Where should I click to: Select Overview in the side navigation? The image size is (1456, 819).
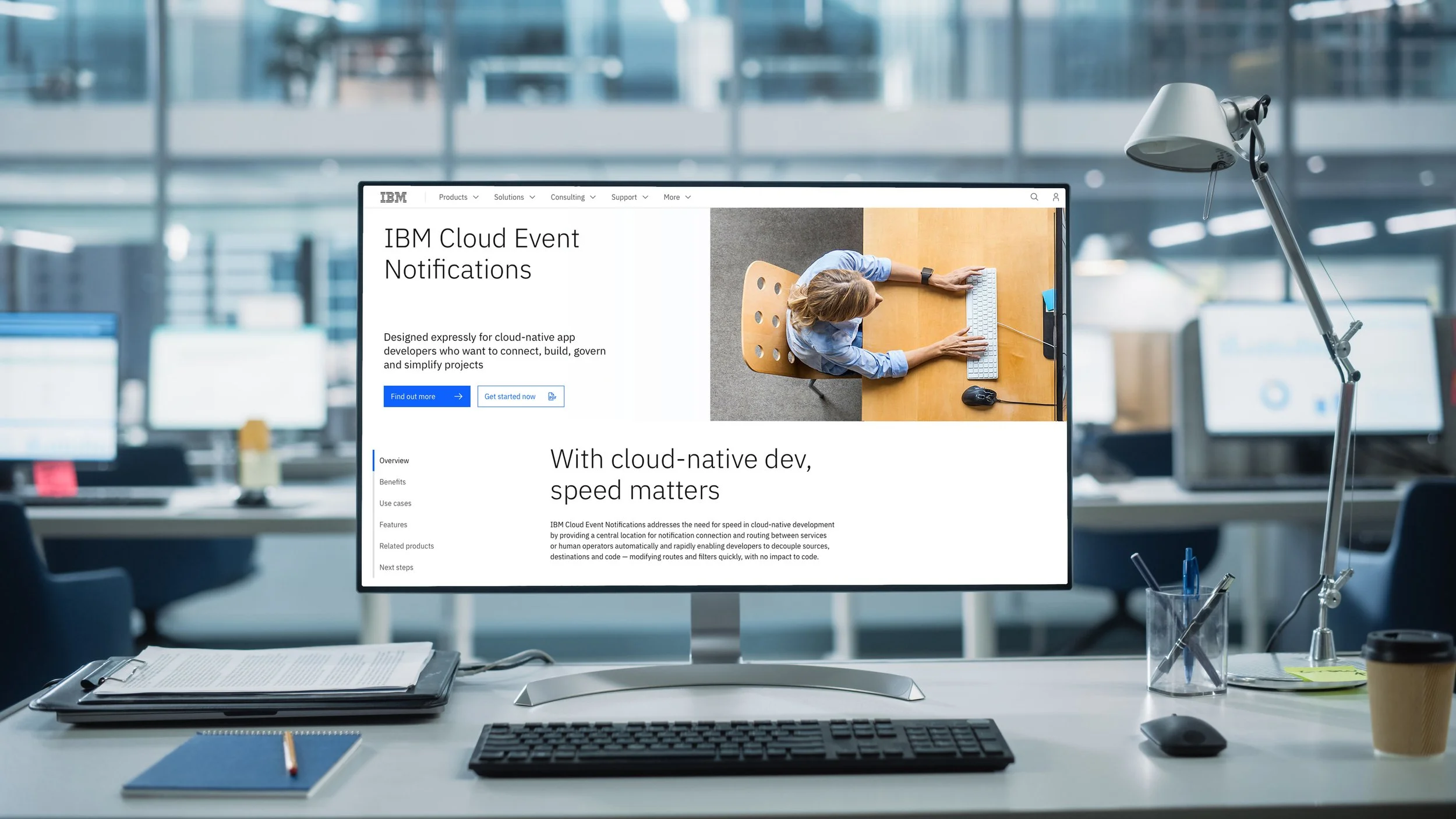(394, 460)
